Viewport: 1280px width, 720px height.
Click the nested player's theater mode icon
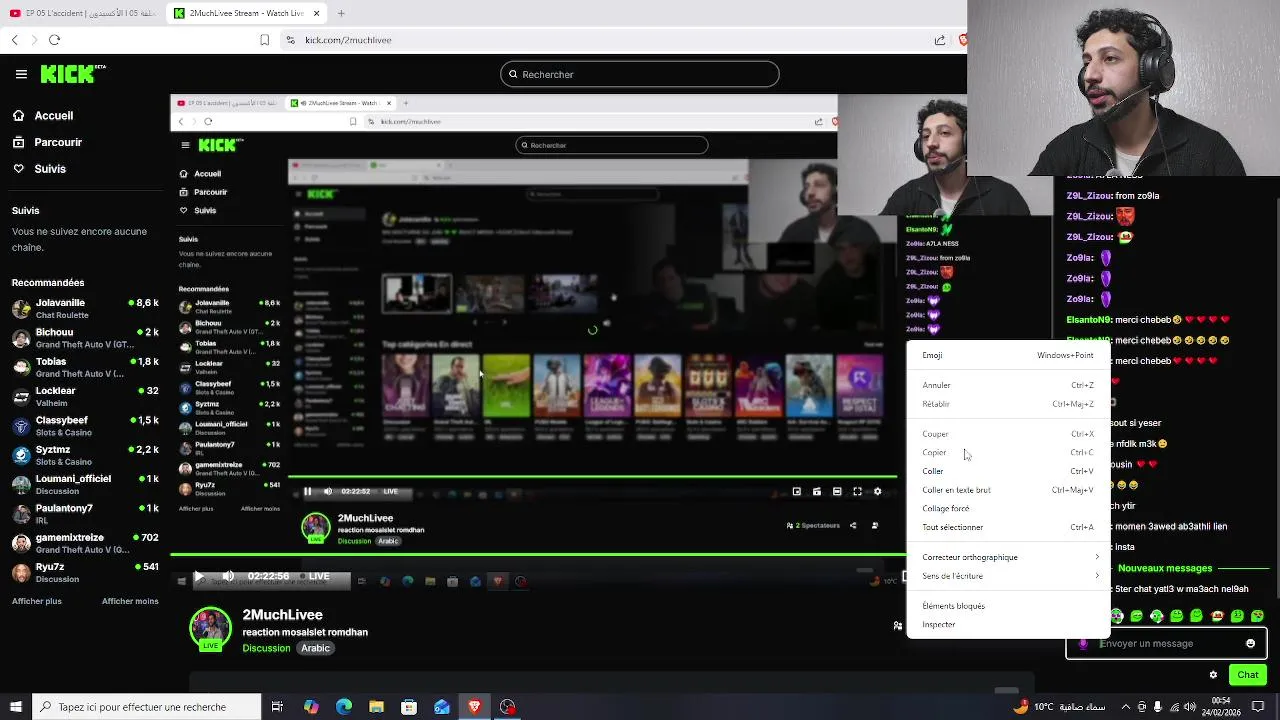pyautogui.click(x=837, y=491)
